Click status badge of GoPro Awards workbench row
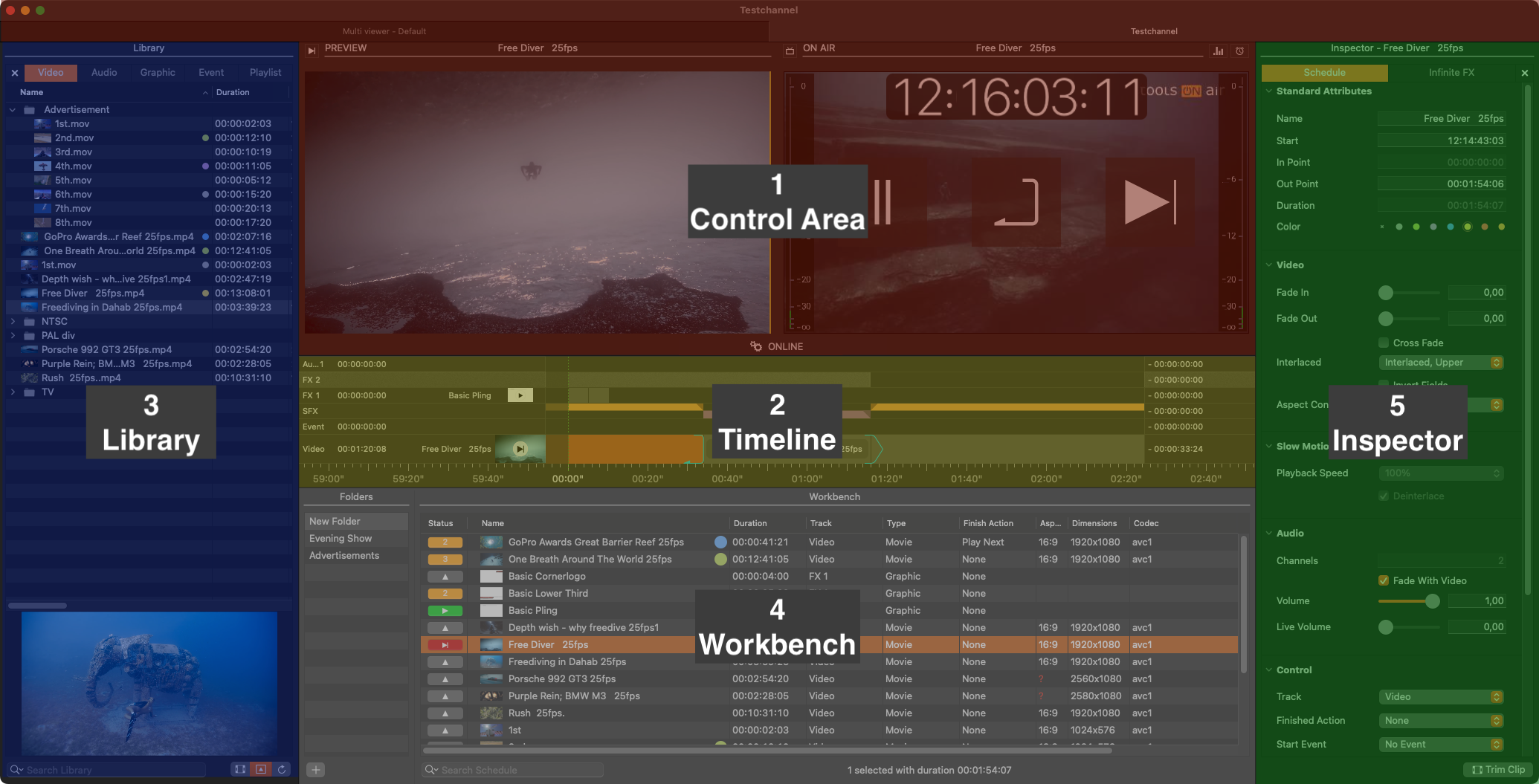 [x=445, y=542]
